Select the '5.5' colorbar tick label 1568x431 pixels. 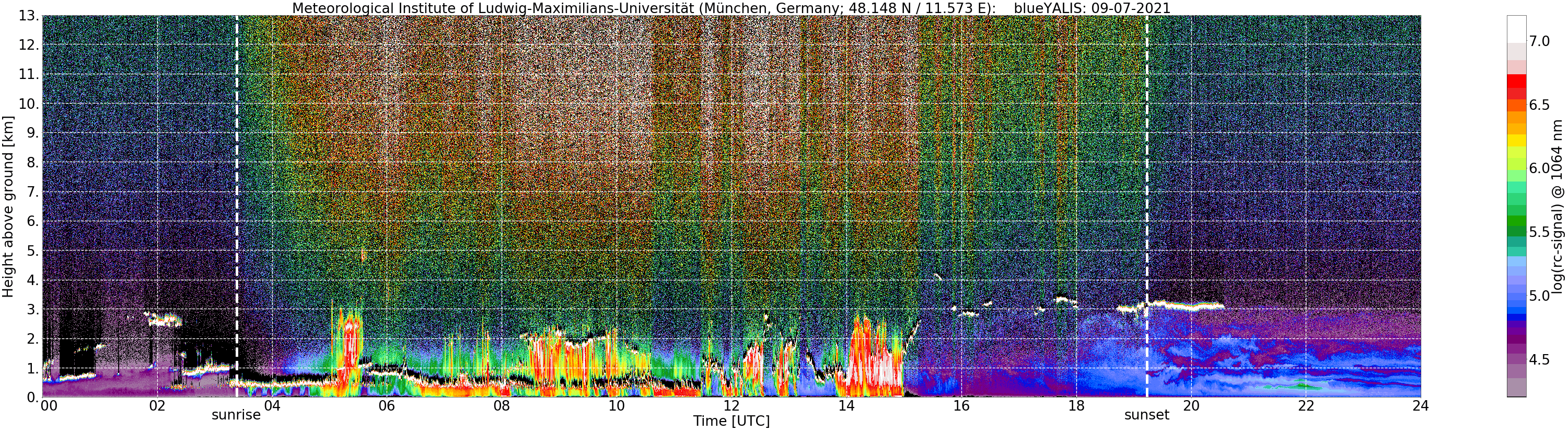click(x=1539, y=232)
